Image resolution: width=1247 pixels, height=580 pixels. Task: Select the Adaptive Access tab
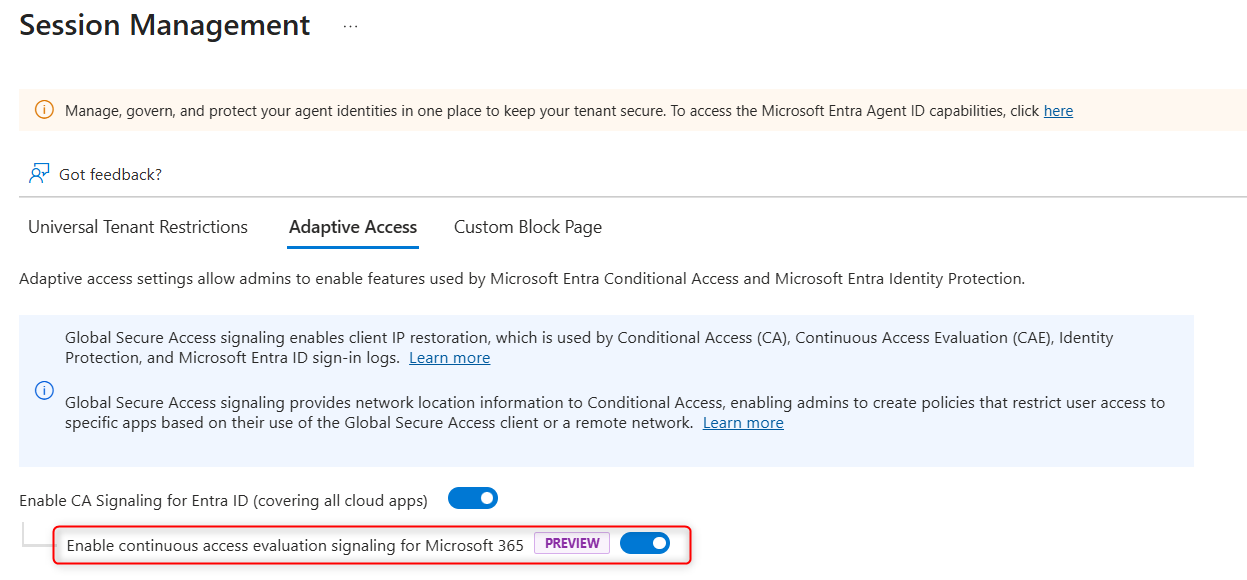353,227
